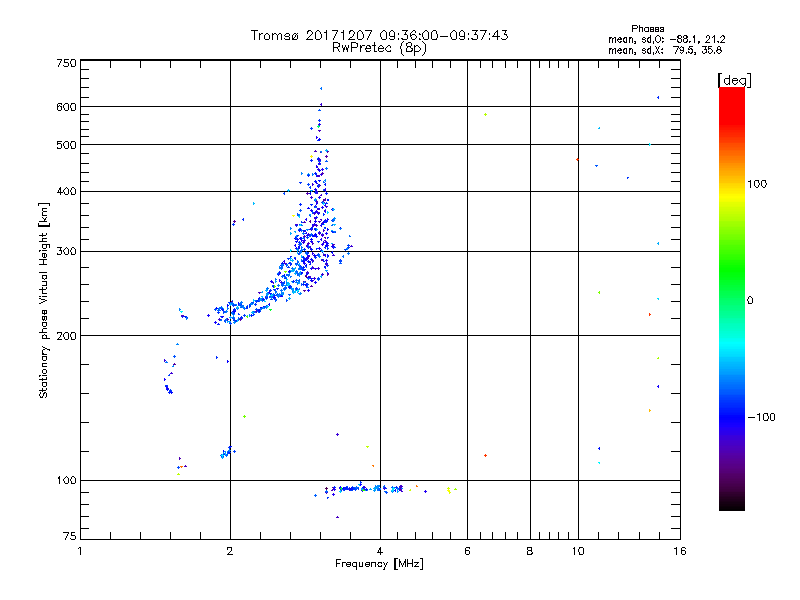Click the y-axis tick label "75"

click(70, 536)
